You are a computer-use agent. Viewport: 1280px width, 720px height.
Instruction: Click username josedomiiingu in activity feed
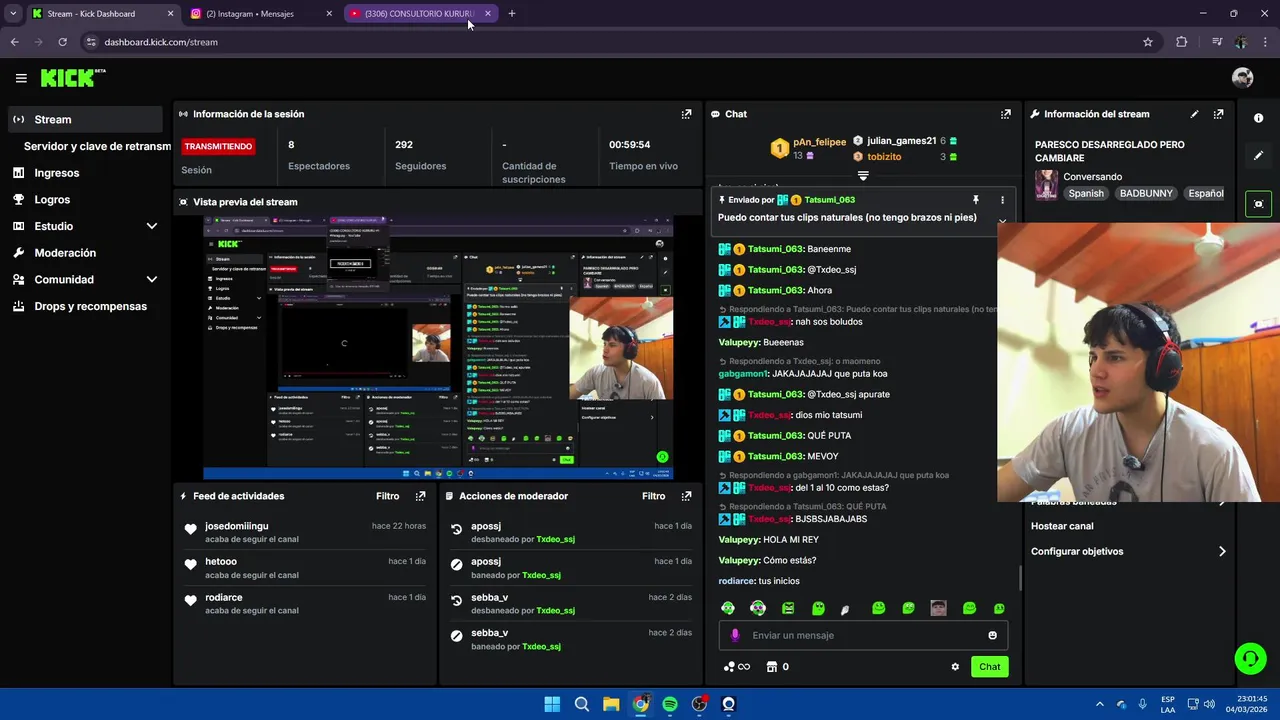[x=237, y=526]
